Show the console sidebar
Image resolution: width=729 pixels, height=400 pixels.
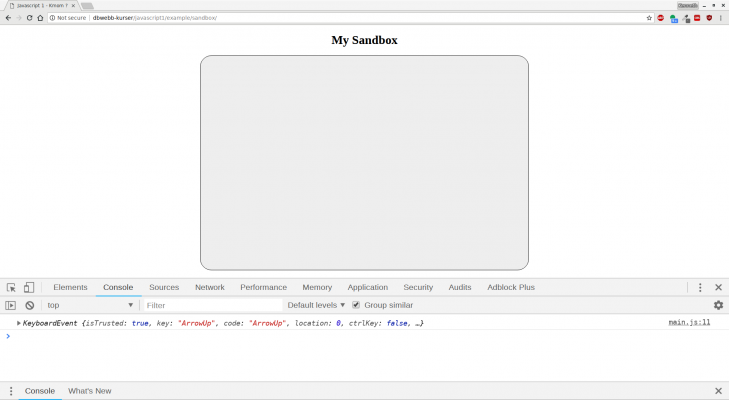10,305
